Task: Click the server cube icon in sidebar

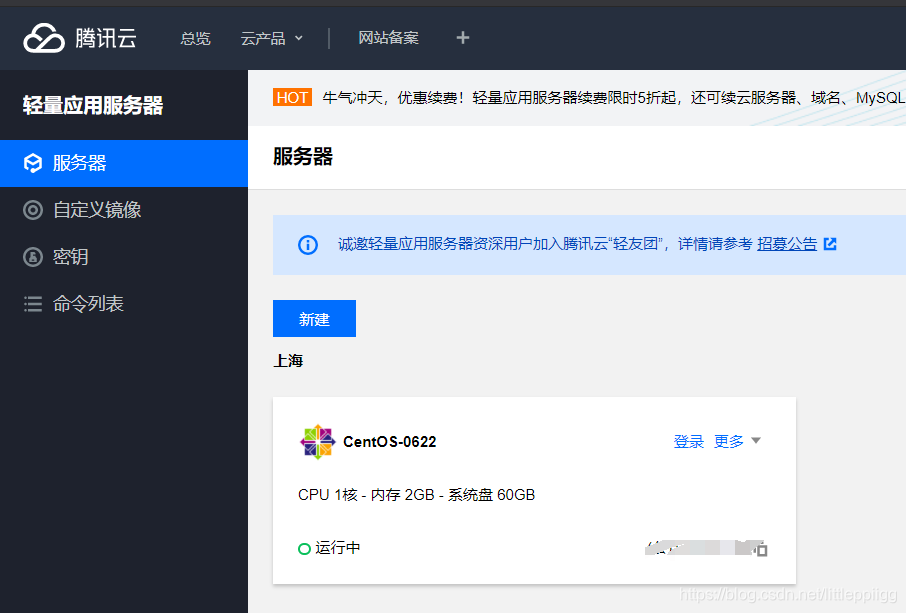Action: click(x=33, y=164)
